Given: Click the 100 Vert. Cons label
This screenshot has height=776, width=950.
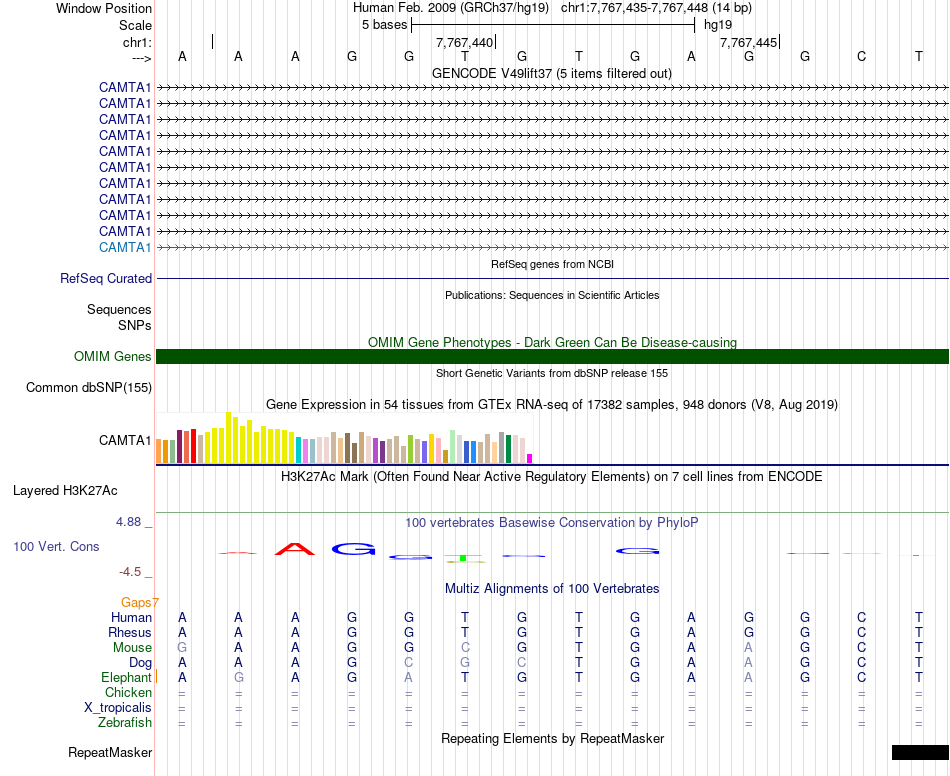Looking at the screenshot, I should click(56, 546).
